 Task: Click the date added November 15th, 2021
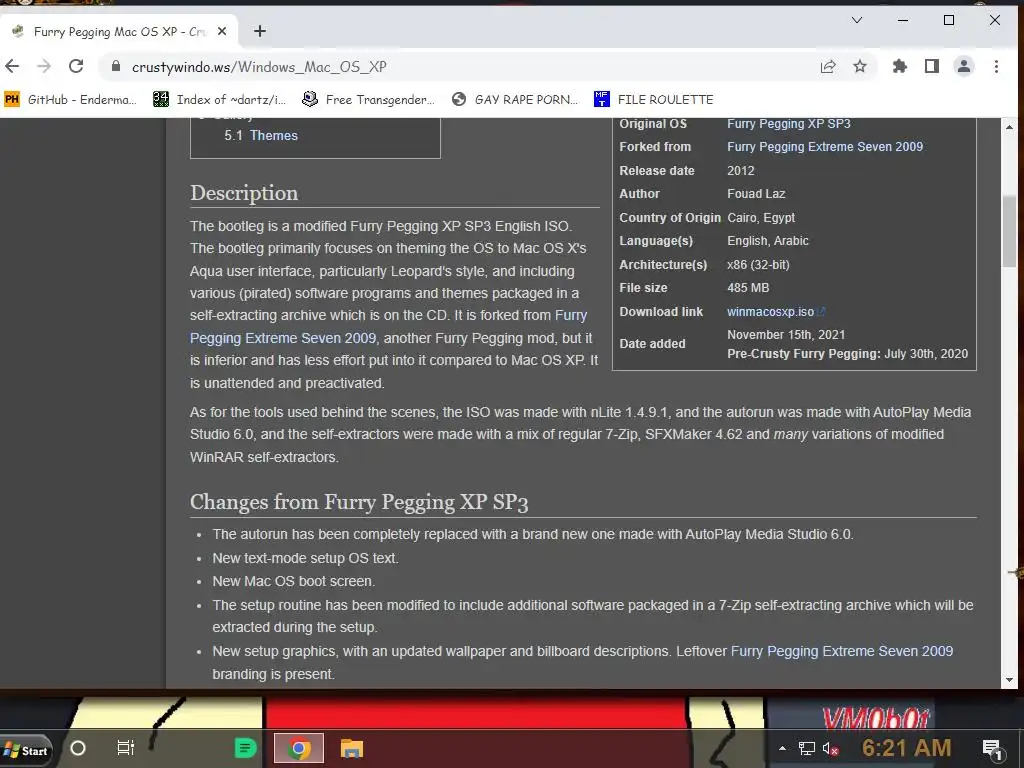[x=786, y=334]
